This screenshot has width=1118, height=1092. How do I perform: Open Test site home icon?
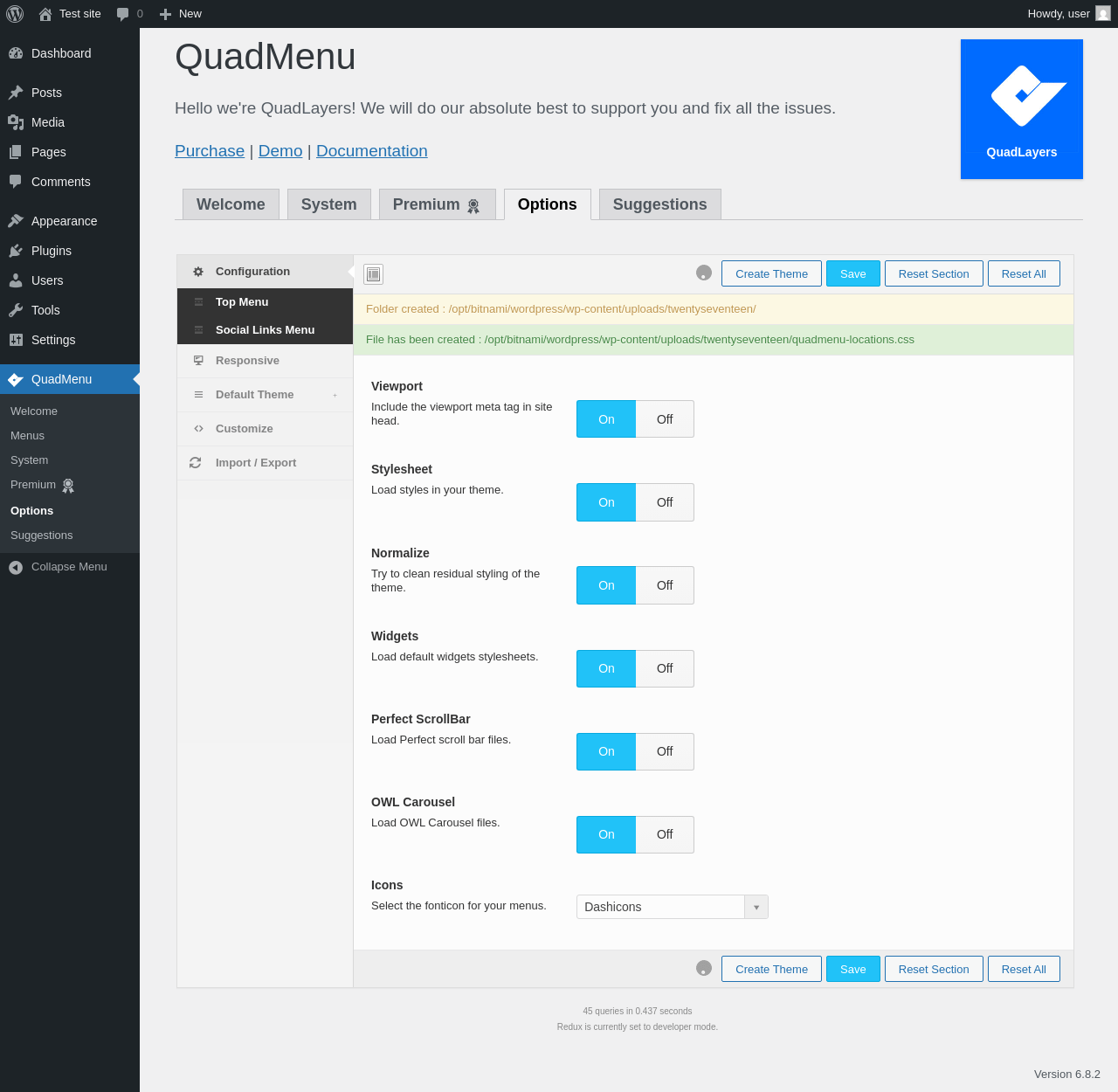point(45,14)
